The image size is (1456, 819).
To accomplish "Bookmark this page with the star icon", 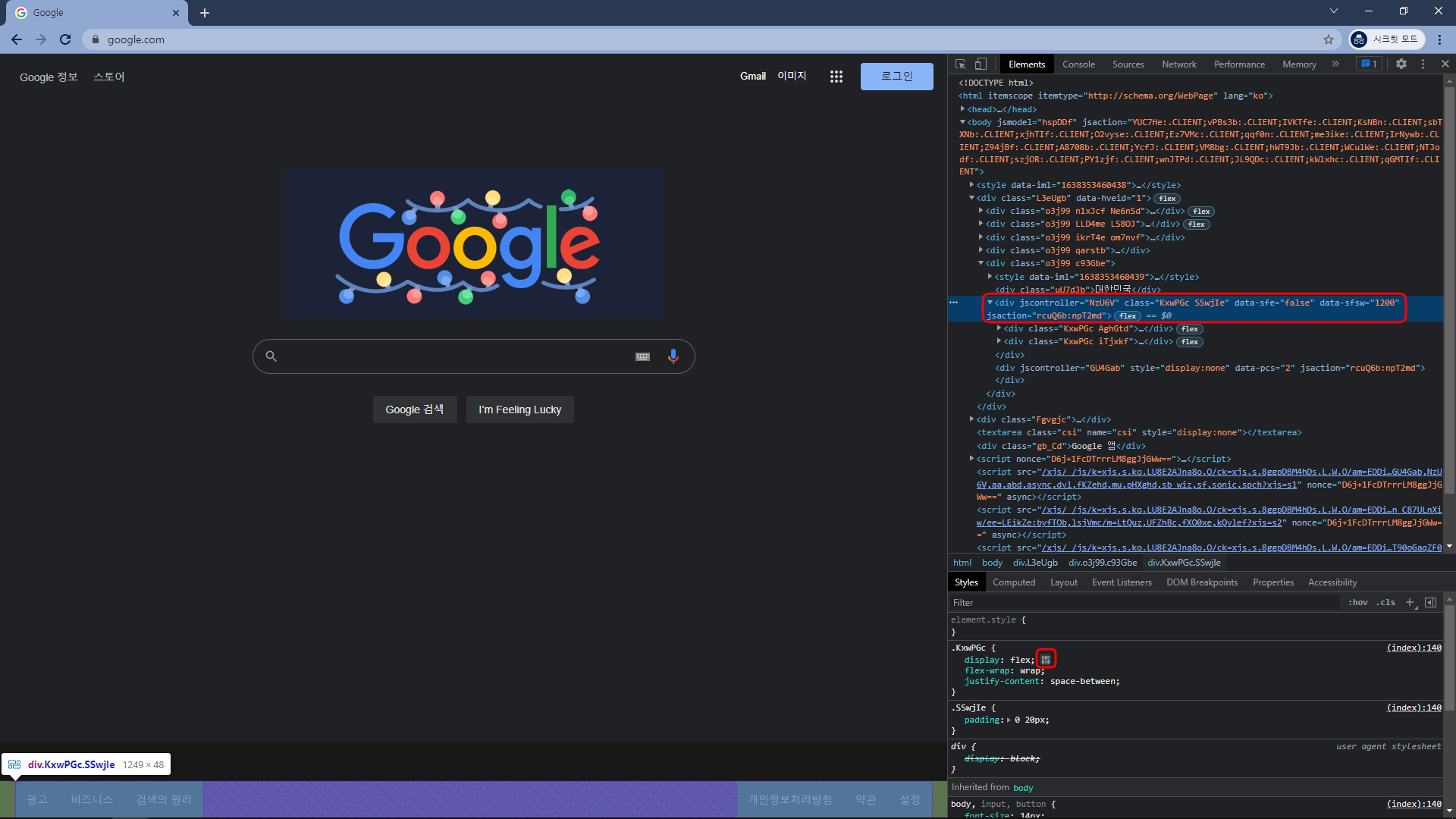I will pyautogui.click(x=1328, y=39).
